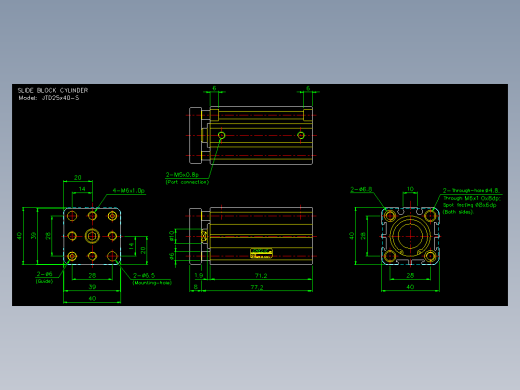Click the right port circle in top view
This screenshot has width=520, height=390.
pyautogui.click(x=301, y=135)
